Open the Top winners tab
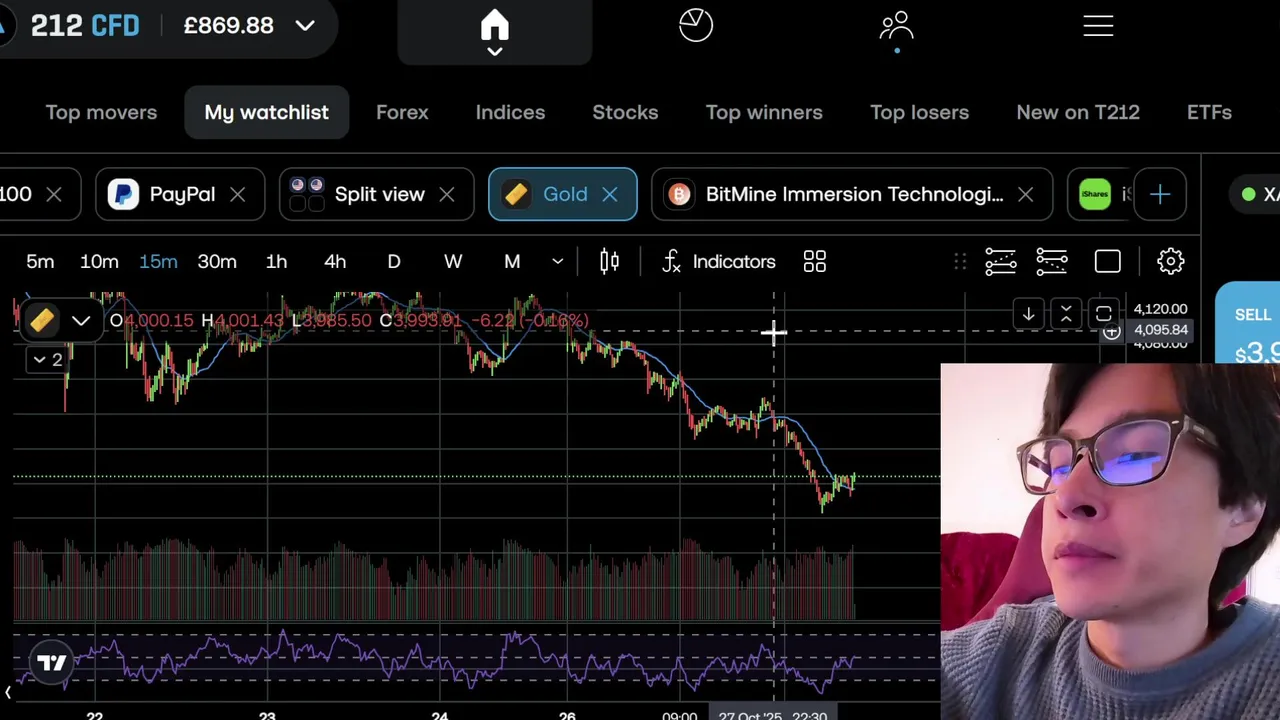This screenshot has width=1280, height=720. tap(764, 112)
